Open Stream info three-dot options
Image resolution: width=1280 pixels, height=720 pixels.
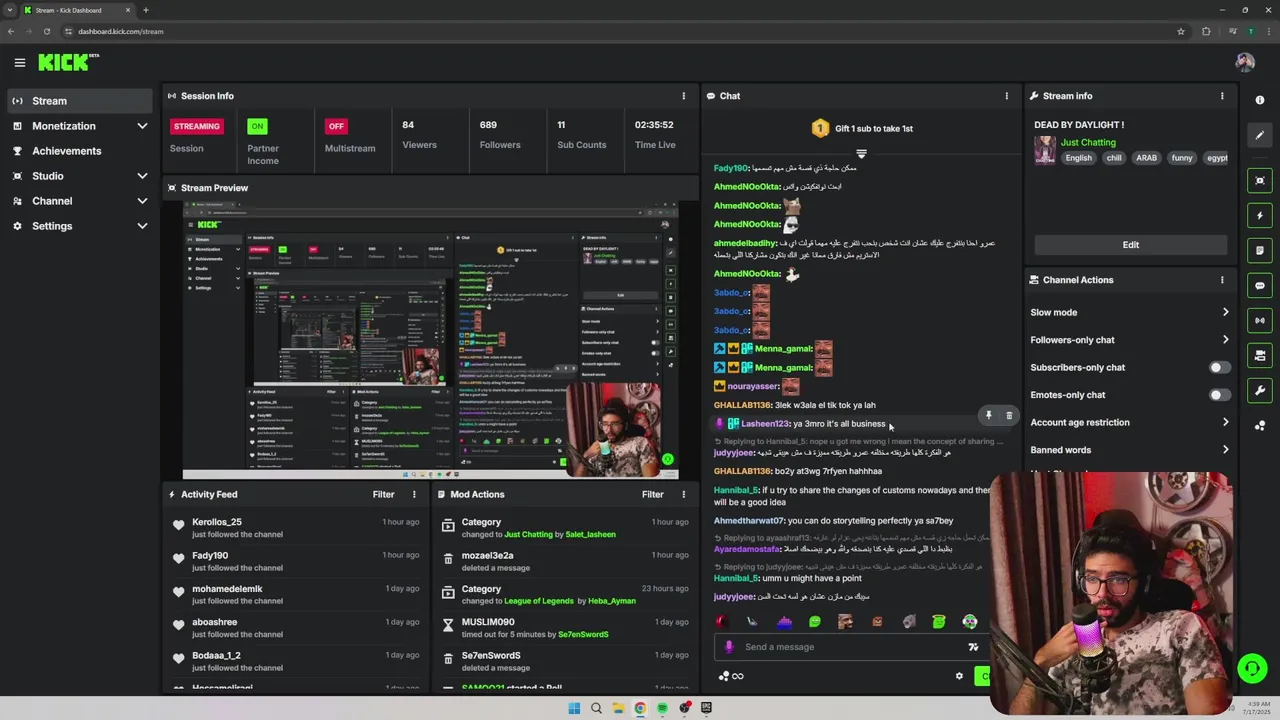coord(1222,96)
